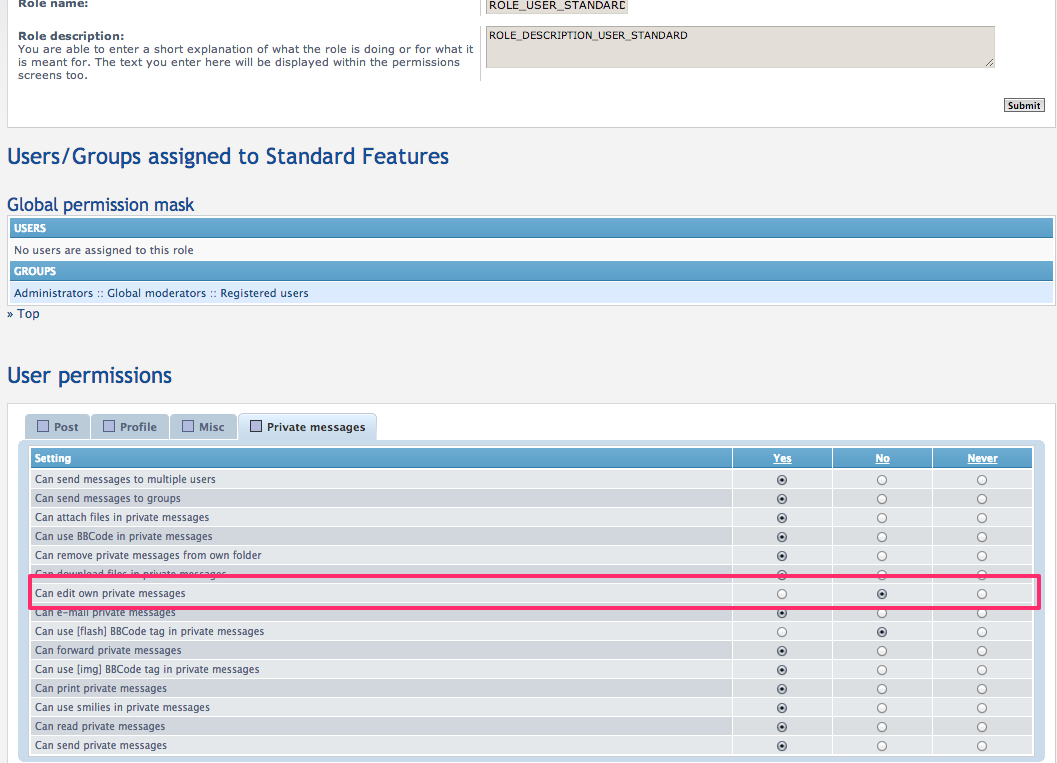Click the 'Global moderators' group text
The height and width of the screenshot is (763, 1057).
[x=156, y=293]
